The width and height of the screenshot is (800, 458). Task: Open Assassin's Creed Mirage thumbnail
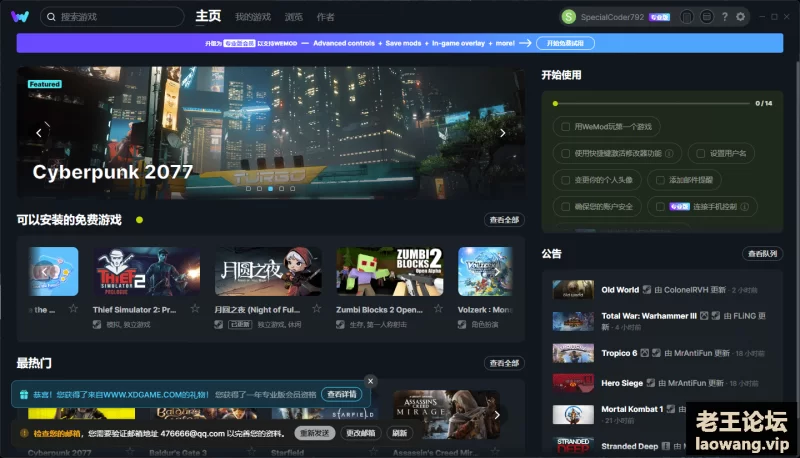click(x=446, y=414)
